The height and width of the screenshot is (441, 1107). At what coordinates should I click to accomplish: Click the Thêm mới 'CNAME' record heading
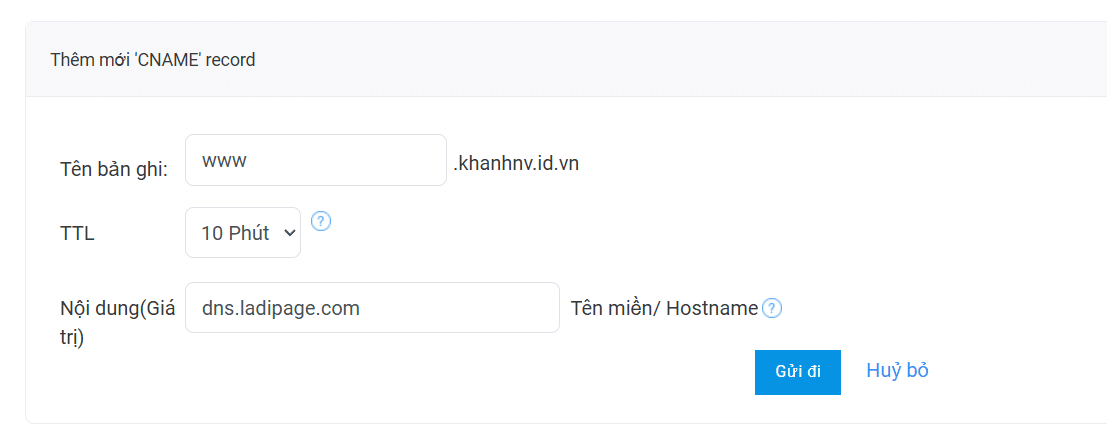(x=153, y=60)
